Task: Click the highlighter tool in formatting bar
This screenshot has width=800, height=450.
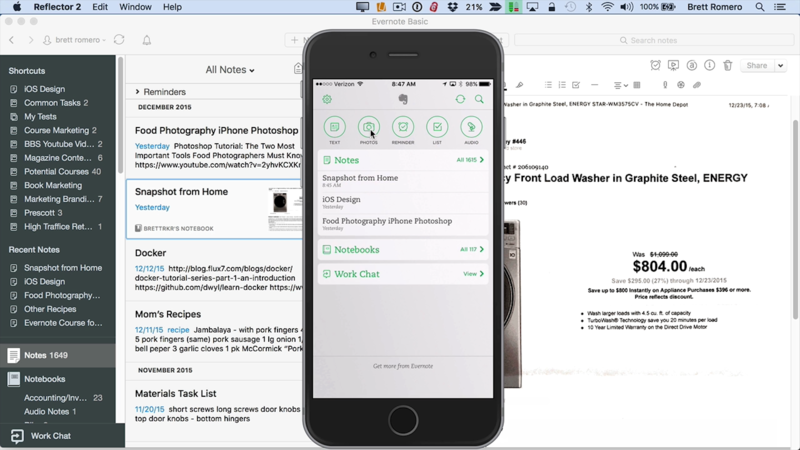Action: click(519, 85)
